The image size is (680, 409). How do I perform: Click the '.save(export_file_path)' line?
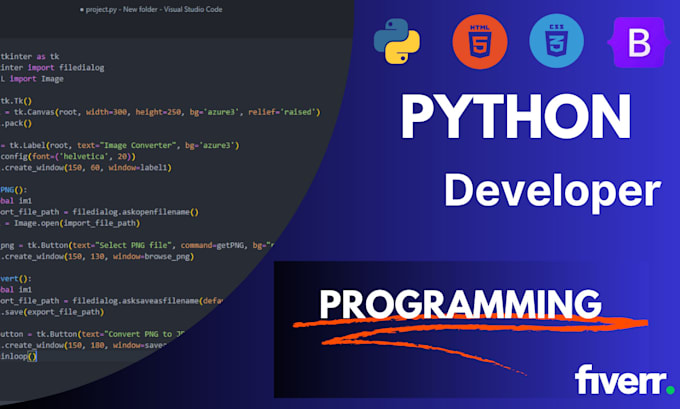click(52, 312)
